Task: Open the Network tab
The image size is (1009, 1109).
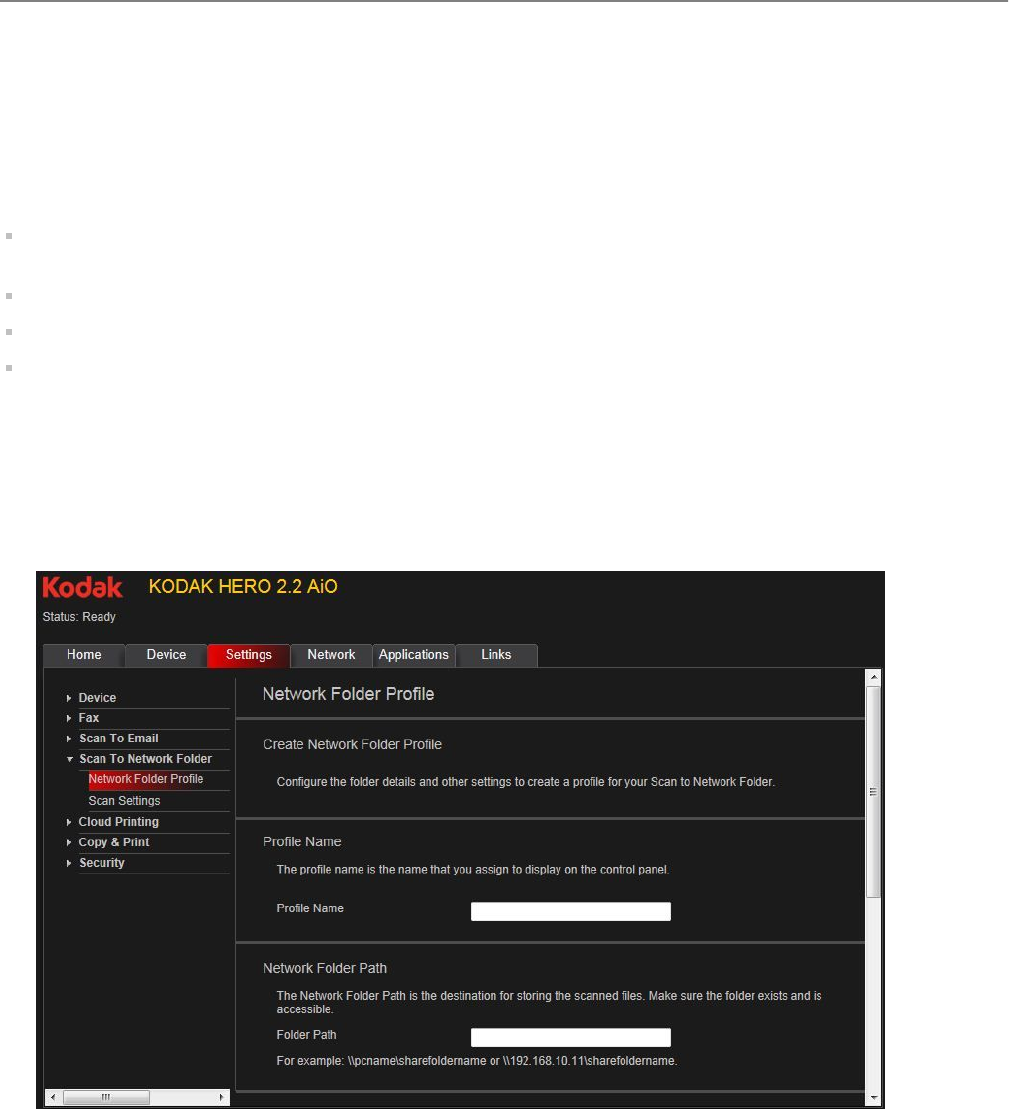Action: click(331, 655)
